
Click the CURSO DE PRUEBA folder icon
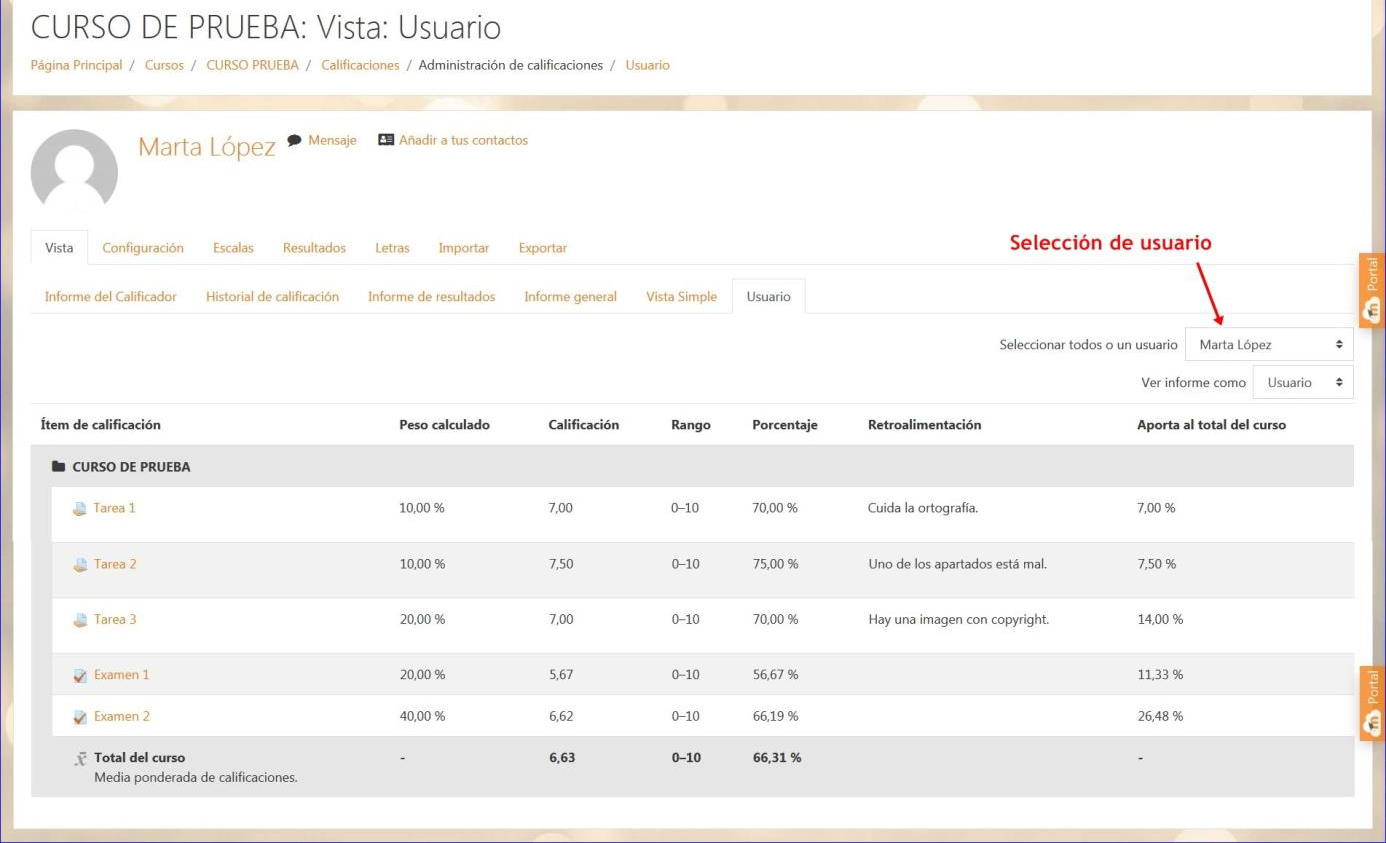coord(58,467)
